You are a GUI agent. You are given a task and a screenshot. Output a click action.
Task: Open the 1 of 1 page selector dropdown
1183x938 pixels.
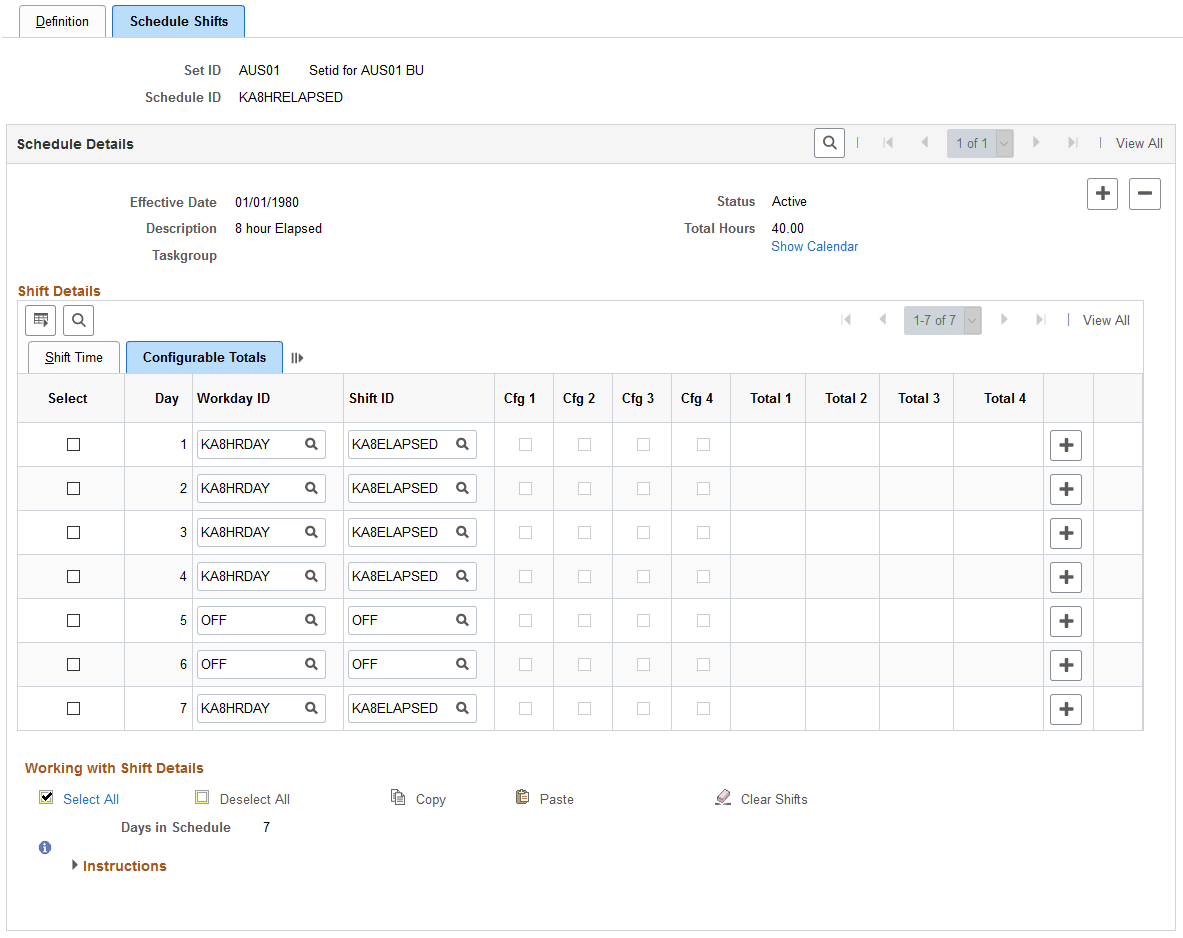point(1003,143)
